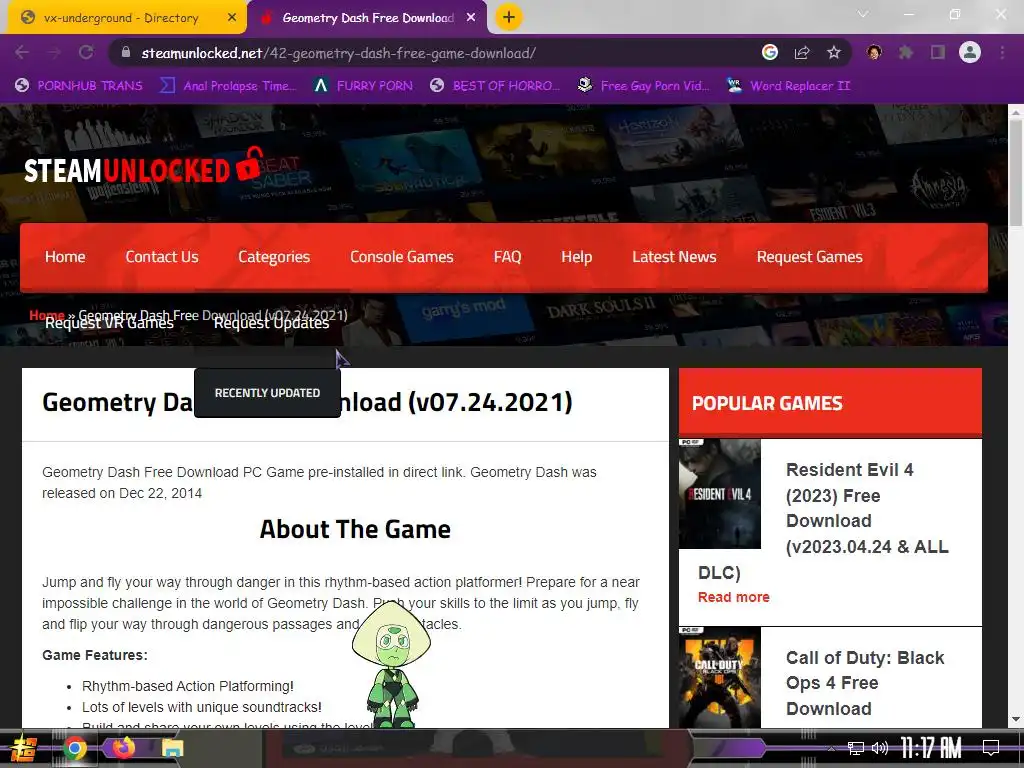Click the Request Updates link

pyautogui.click(x=272, y=323)
